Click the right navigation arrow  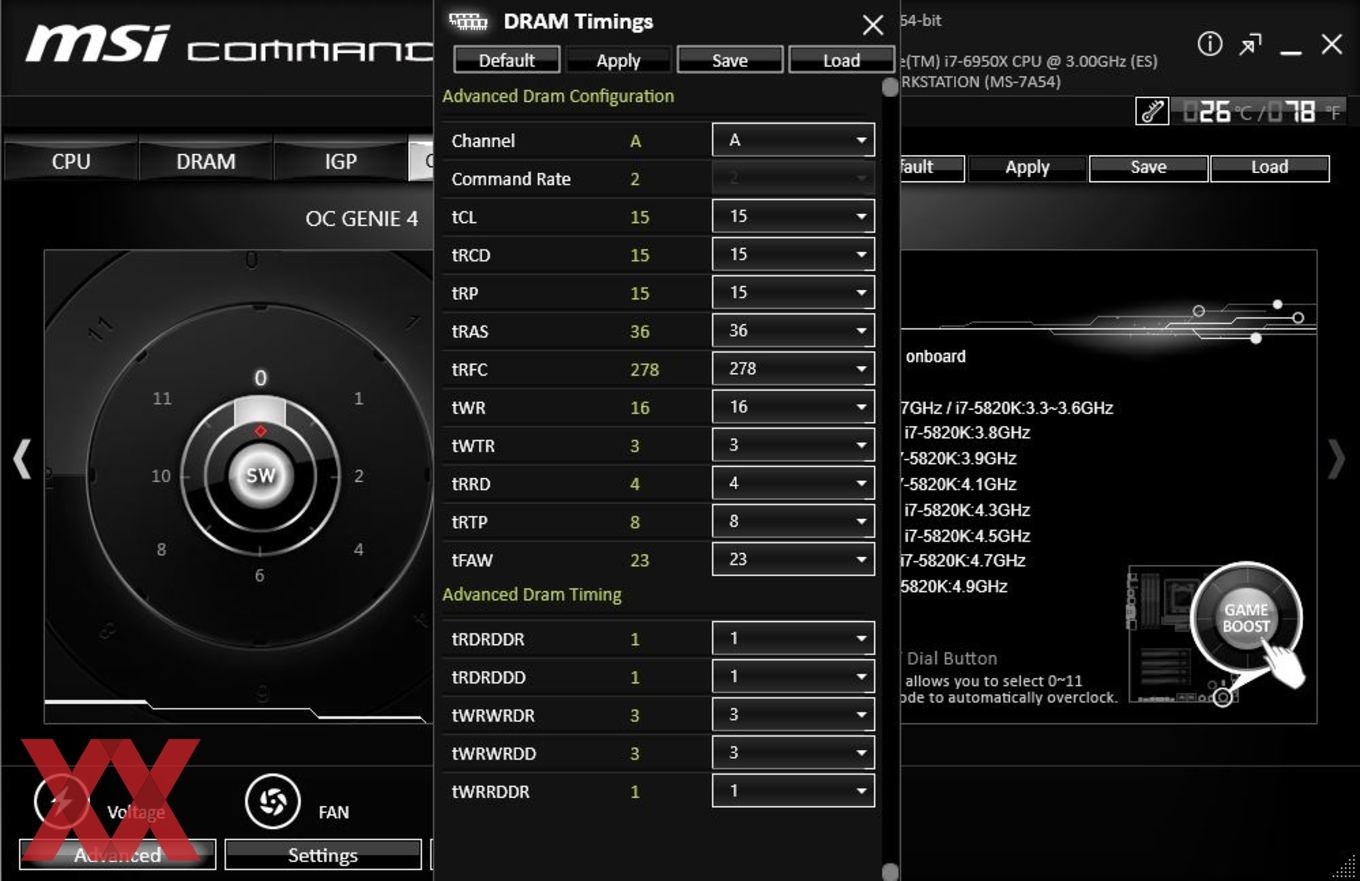click(x=1336, y=459)
